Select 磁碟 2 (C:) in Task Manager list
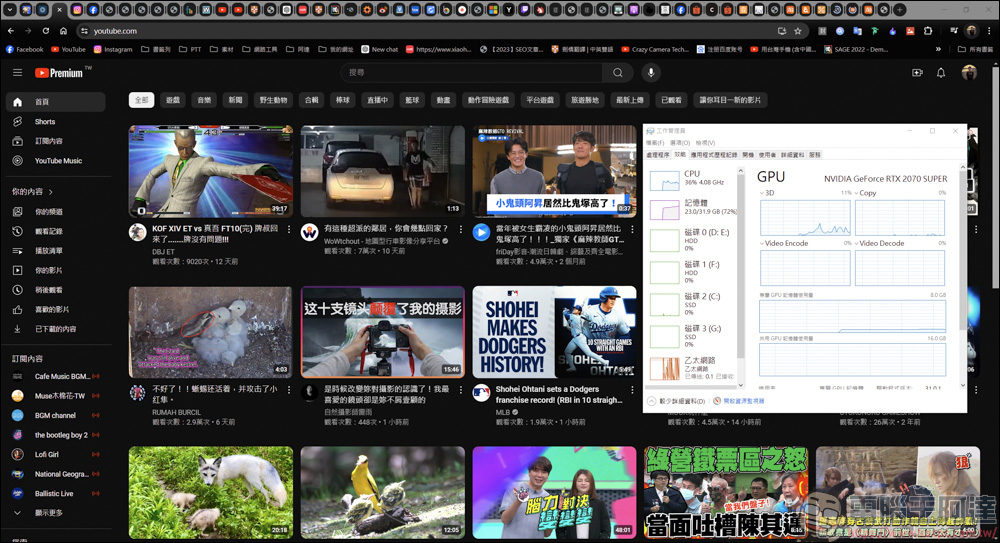Screen dimensions: 1000x543 (691, 304)
